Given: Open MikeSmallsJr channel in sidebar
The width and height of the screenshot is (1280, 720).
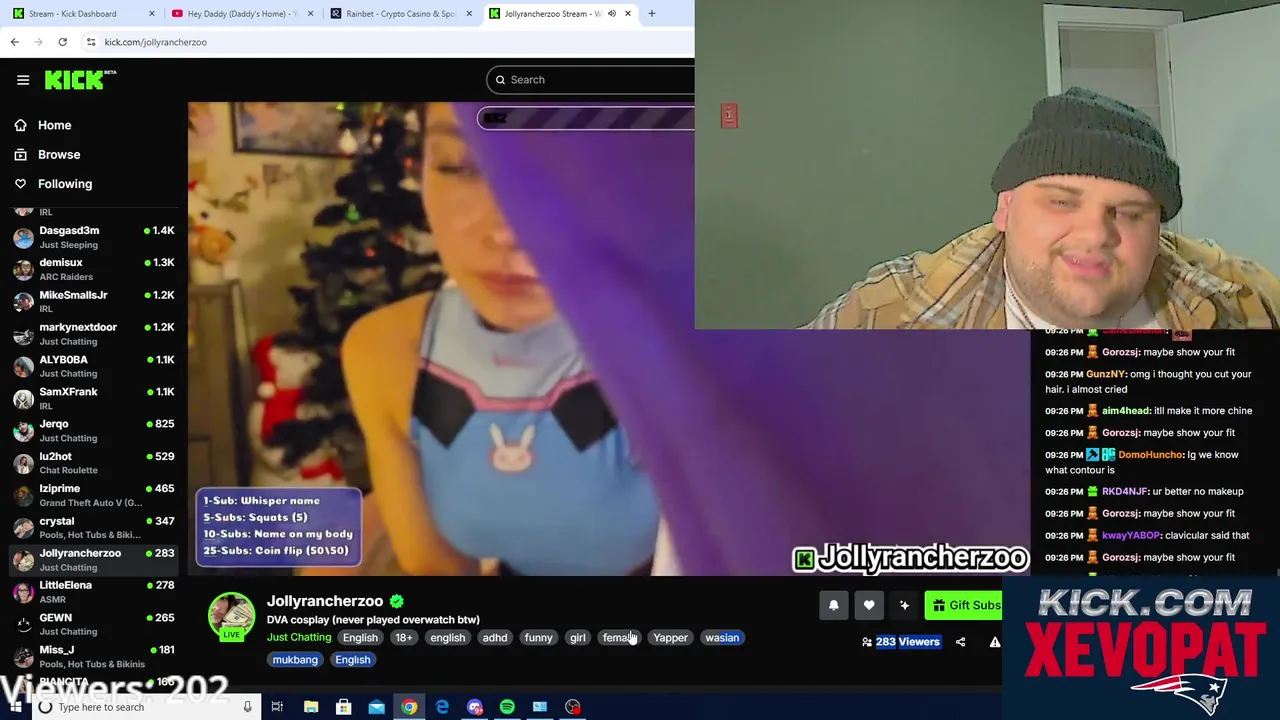Looking at the screenshot, I should pyautogui.click(x=94, y=301).
